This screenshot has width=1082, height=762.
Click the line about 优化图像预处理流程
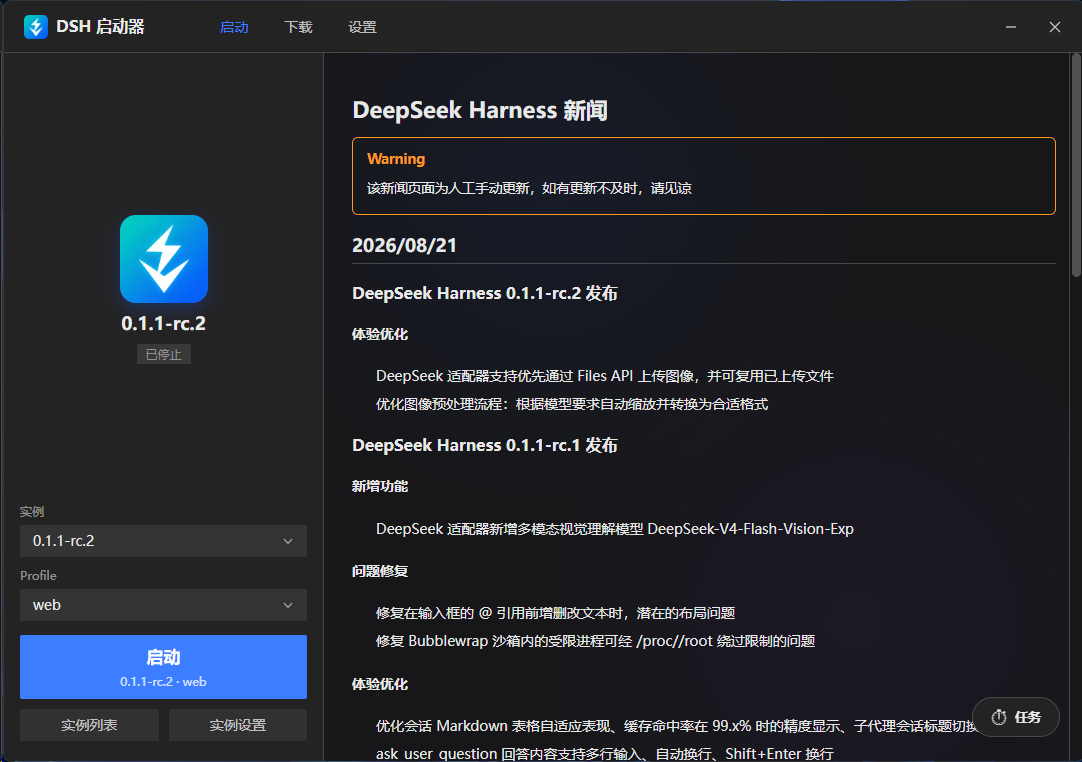click(x=572, y=404)
